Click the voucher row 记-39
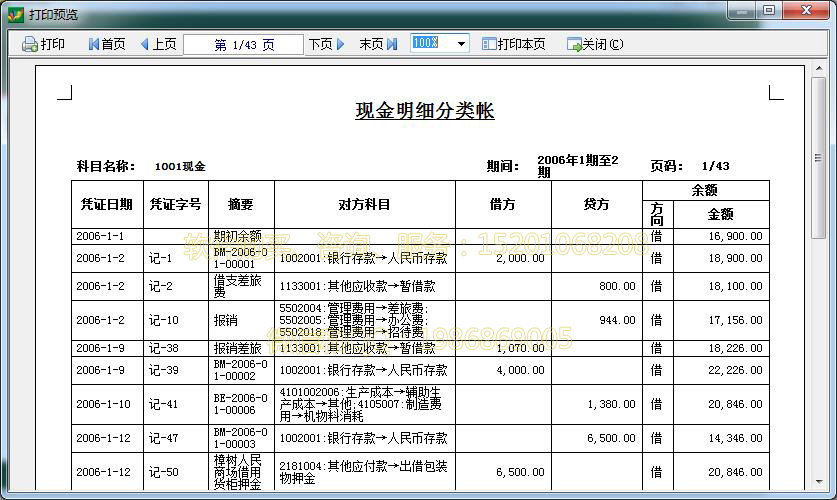 coord(161,370)
